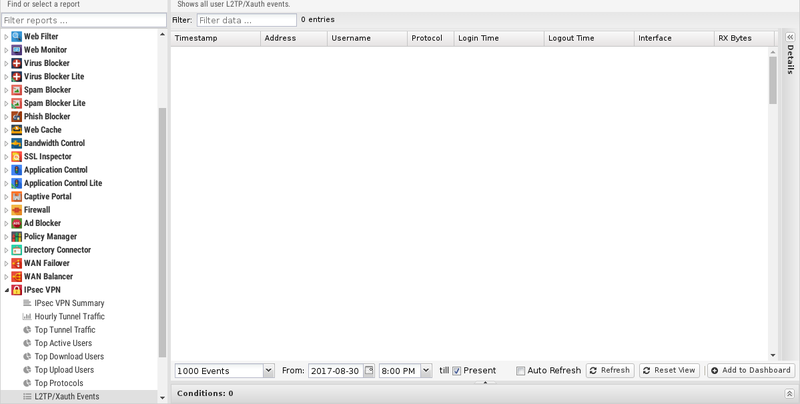This screenshot has width=800, height=404.
Task: Click the IPsec VPN lock icon
Action: (x=16, y=290)
